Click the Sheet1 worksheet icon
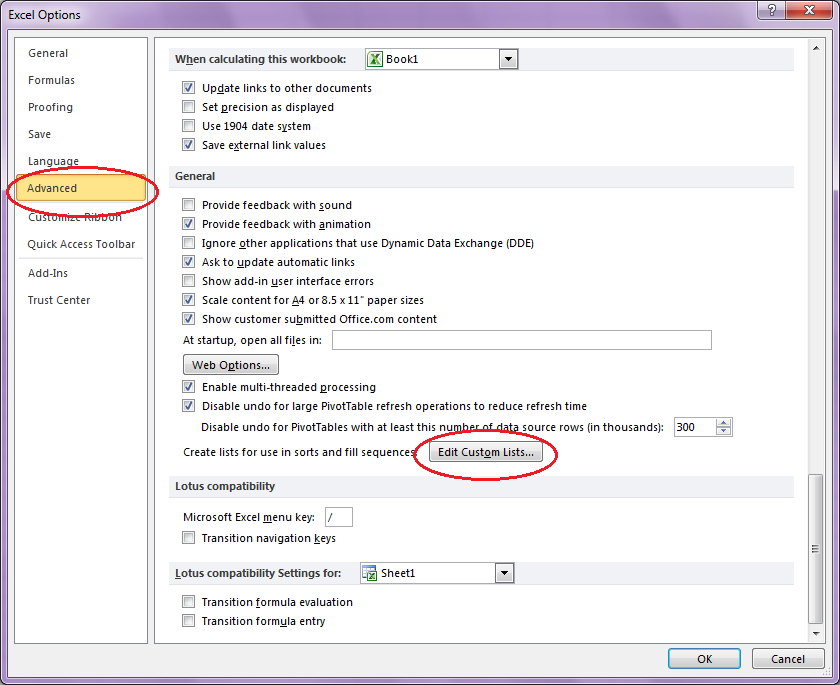 371,573
